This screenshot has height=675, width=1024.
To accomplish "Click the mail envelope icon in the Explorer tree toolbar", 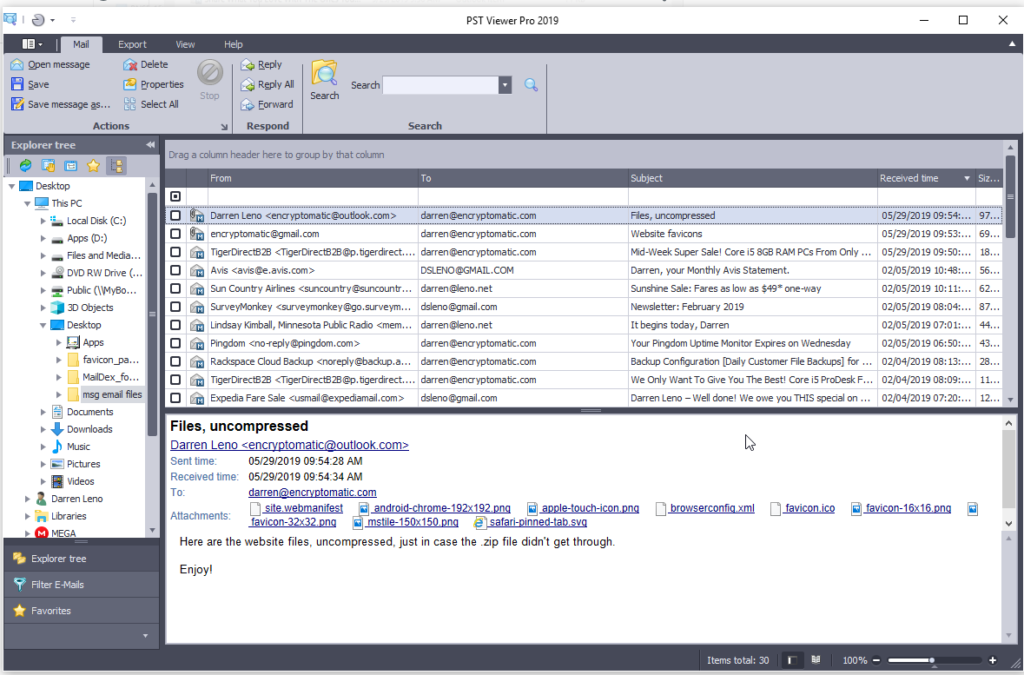I will 71,166.
